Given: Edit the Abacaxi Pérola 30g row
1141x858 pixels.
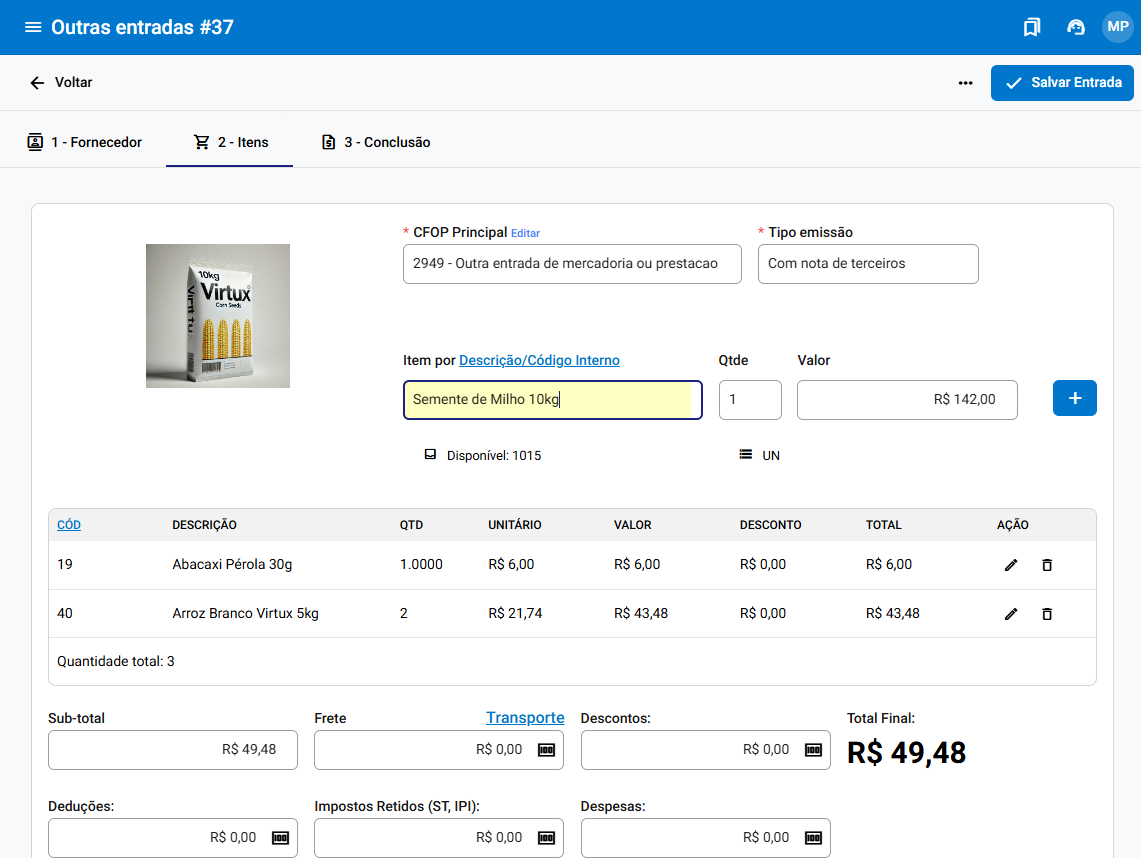Looking at the screenshot, I should (x=1011, y=565).
